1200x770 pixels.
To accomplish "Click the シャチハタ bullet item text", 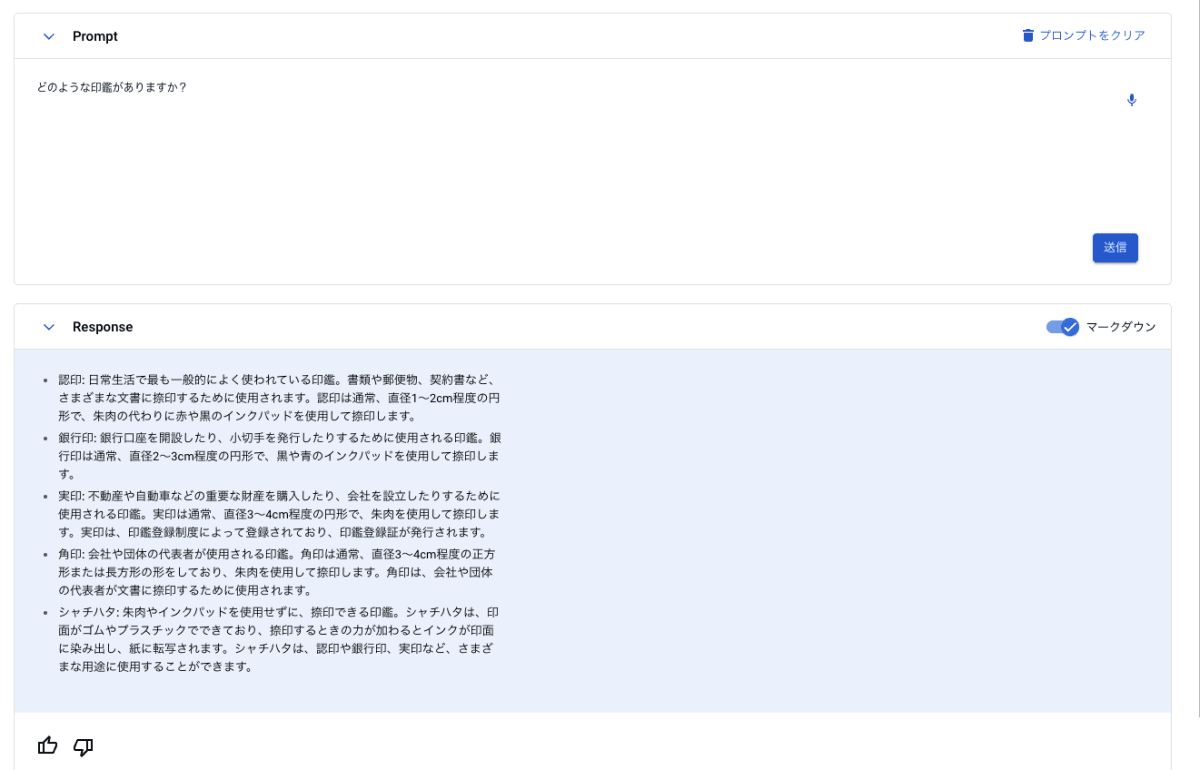I will click(278, 640).
